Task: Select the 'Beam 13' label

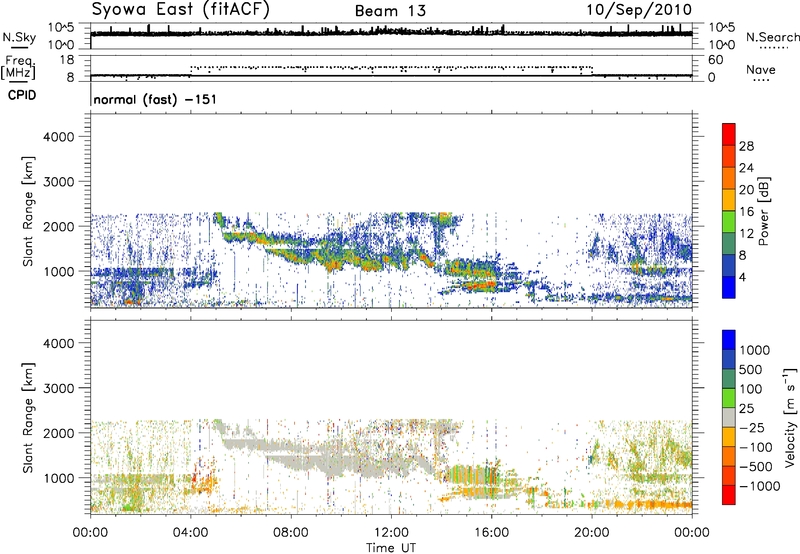Action: (390, 11)
